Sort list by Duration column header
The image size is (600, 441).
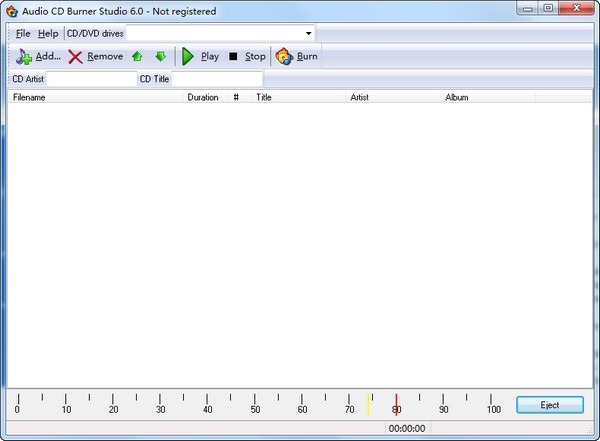(x=203, y=98)
